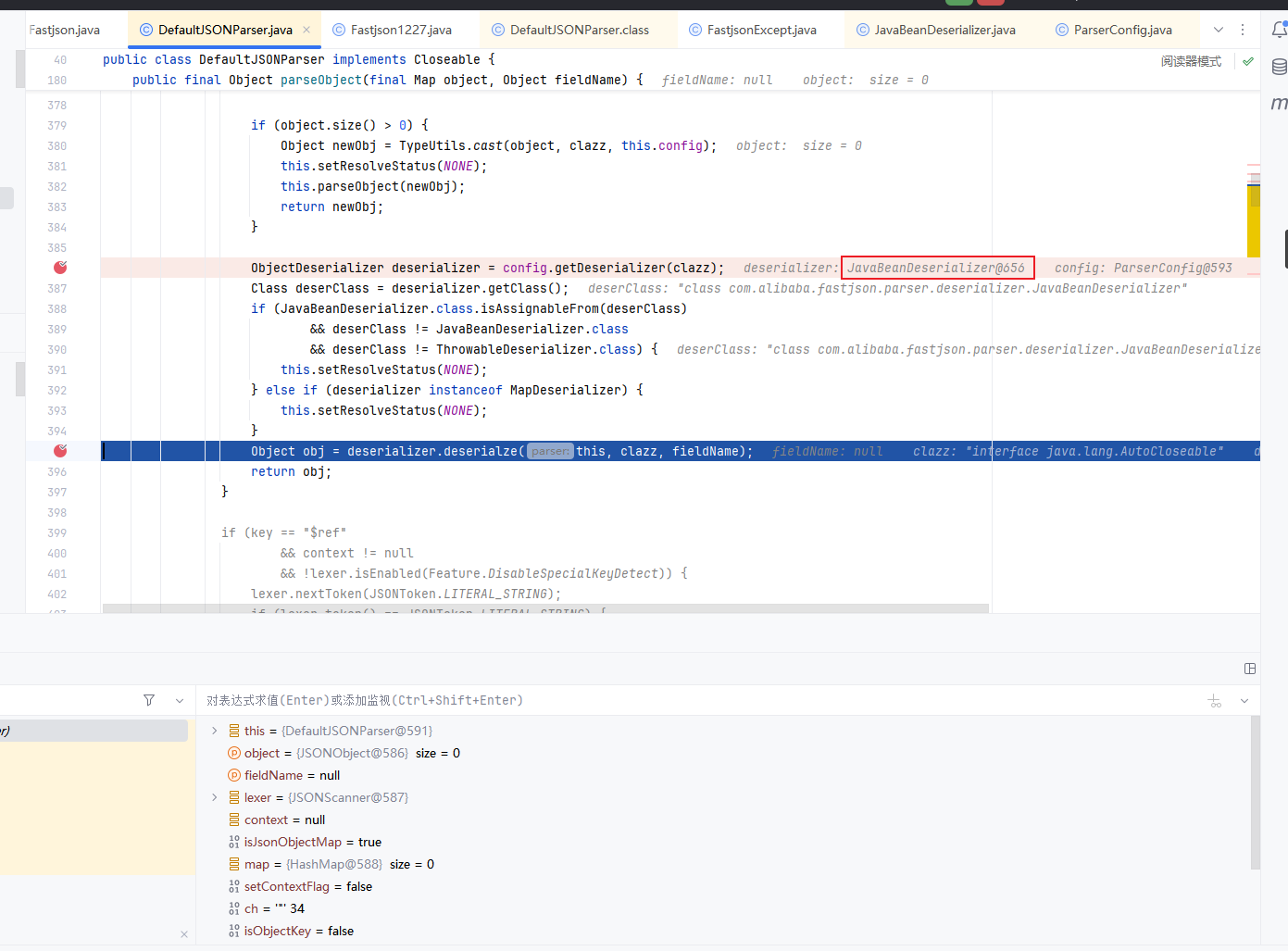Open the DefaultJSONParser.class tab
Image resolution: width=1288 pixels, height=951 pixels.
click(579, 30)
